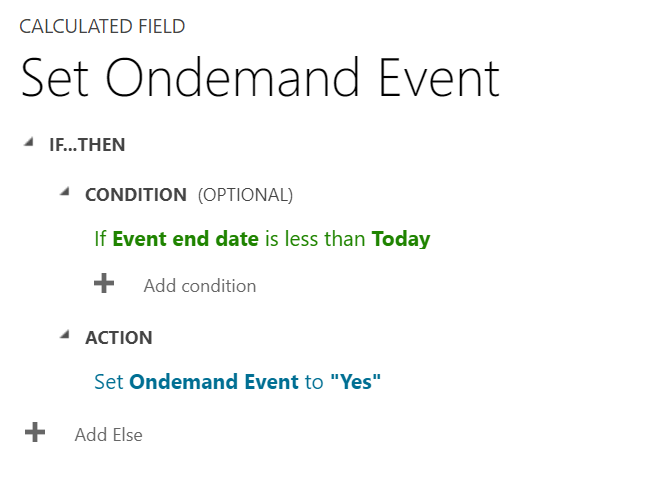
Task: Click the ACTION heading label
Action: pyautogui.click(x=119, y=338)
